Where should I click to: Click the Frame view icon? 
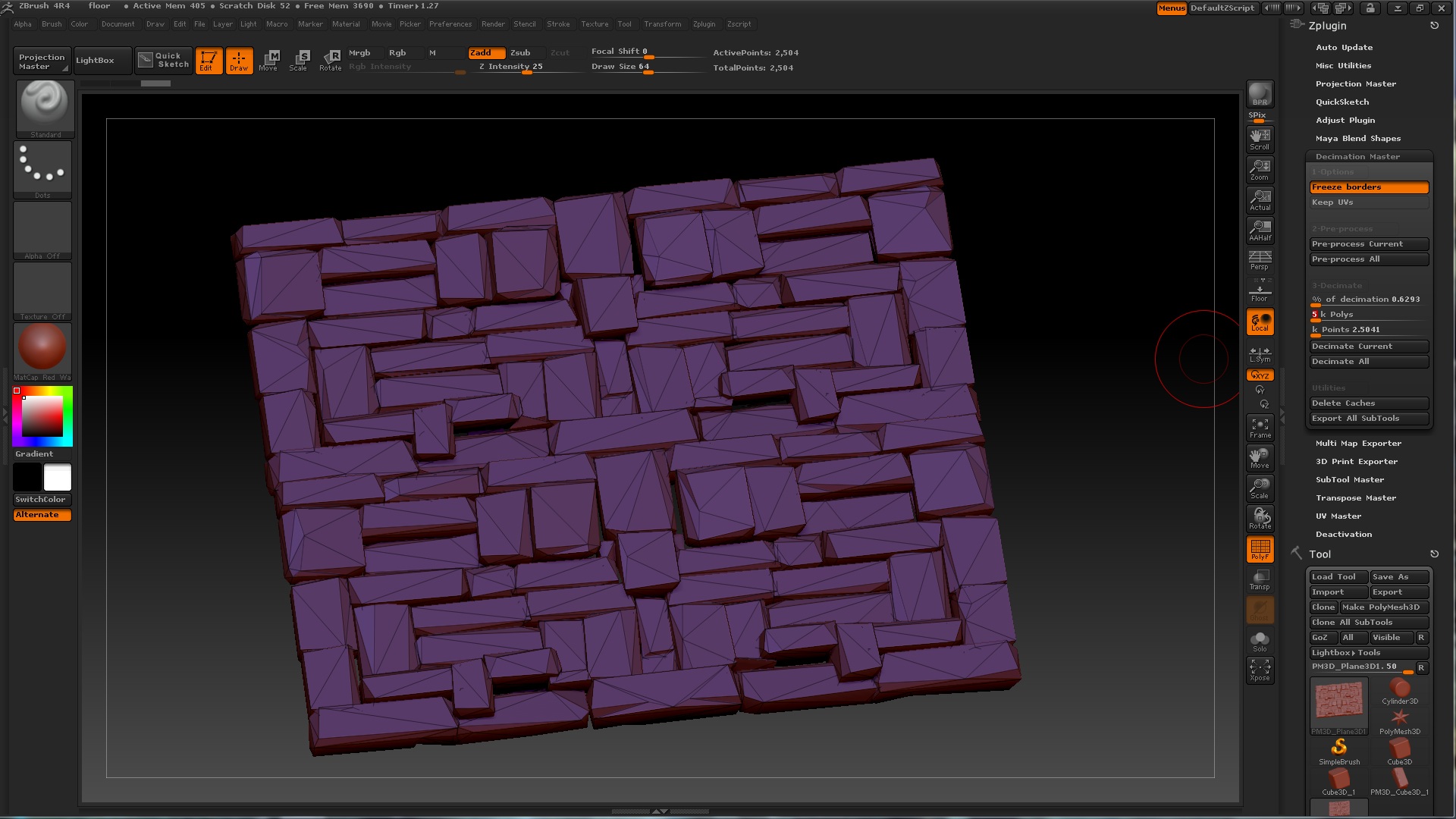1260,428
